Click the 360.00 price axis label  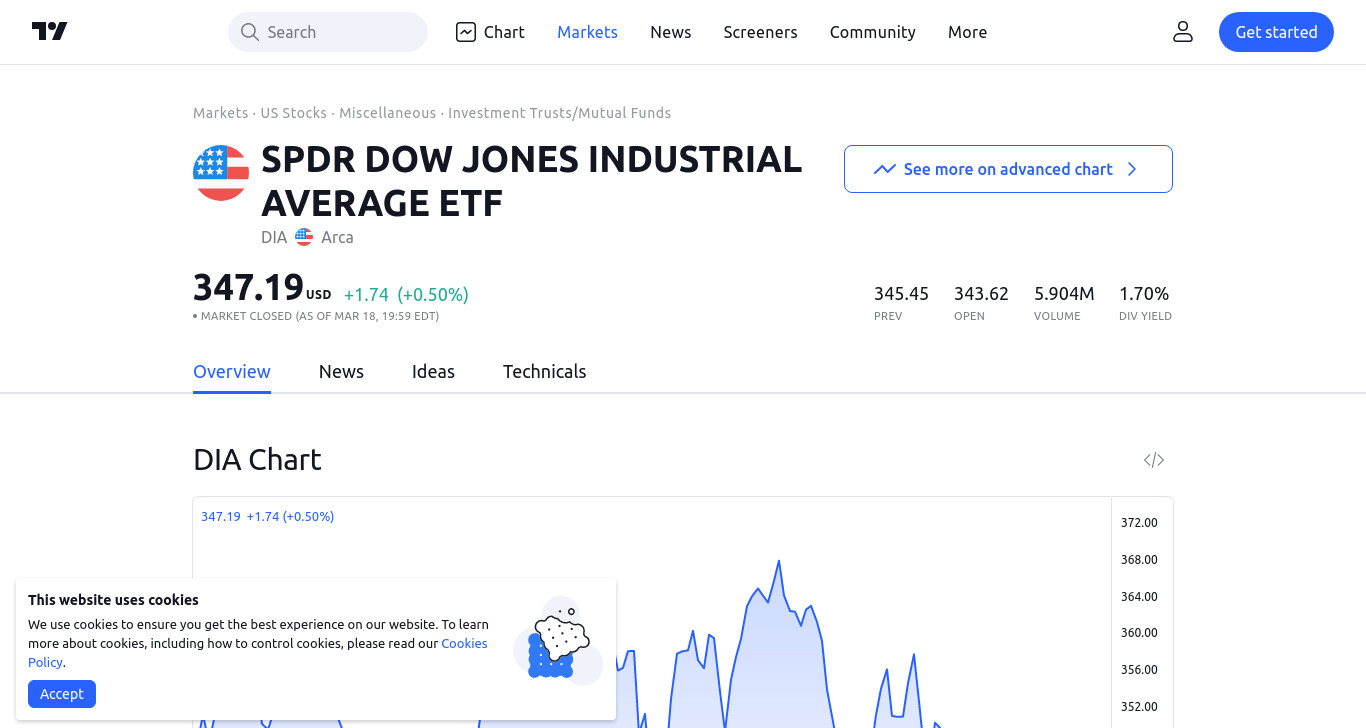pyautogui.click(x=1139, y=633)
